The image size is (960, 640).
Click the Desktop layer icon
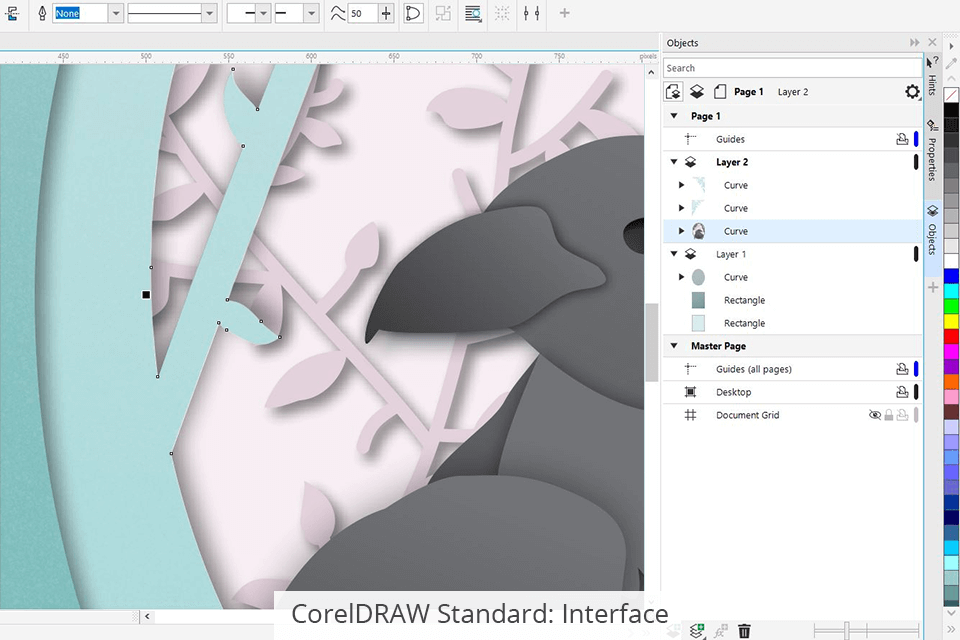pos(691,392)
